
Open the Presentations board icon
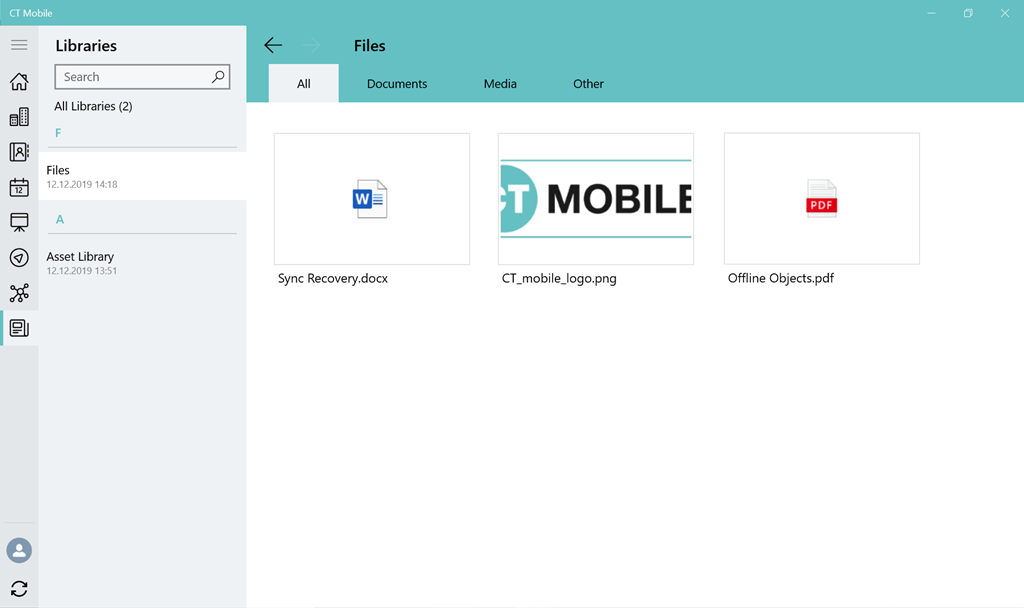point(19,222)
